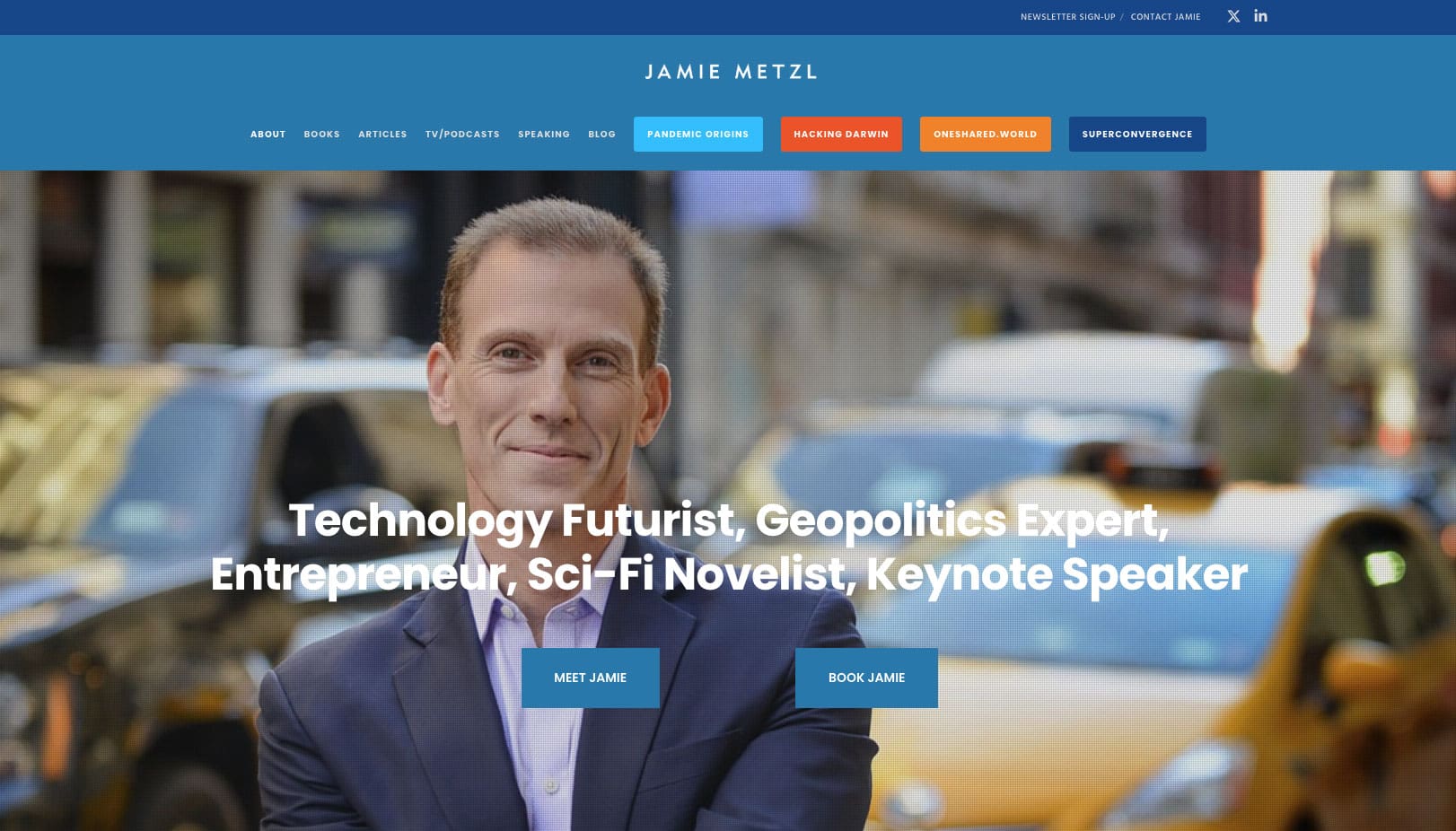The image size is (1456, 831).
Task: Go to the Books menu item
Action: (x=321, y=135)
